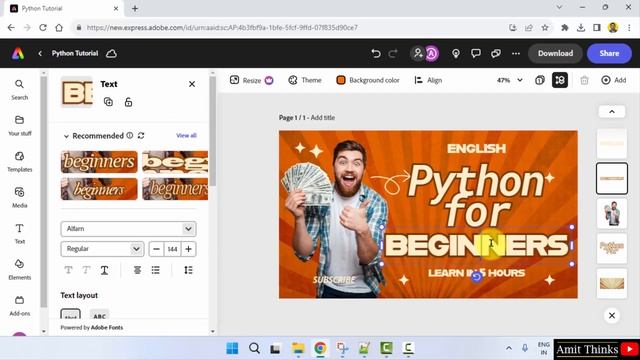Viewport: 640px width, 360px height.
Task: Click Add title next to Page 1 / 1
Action: 323,118
